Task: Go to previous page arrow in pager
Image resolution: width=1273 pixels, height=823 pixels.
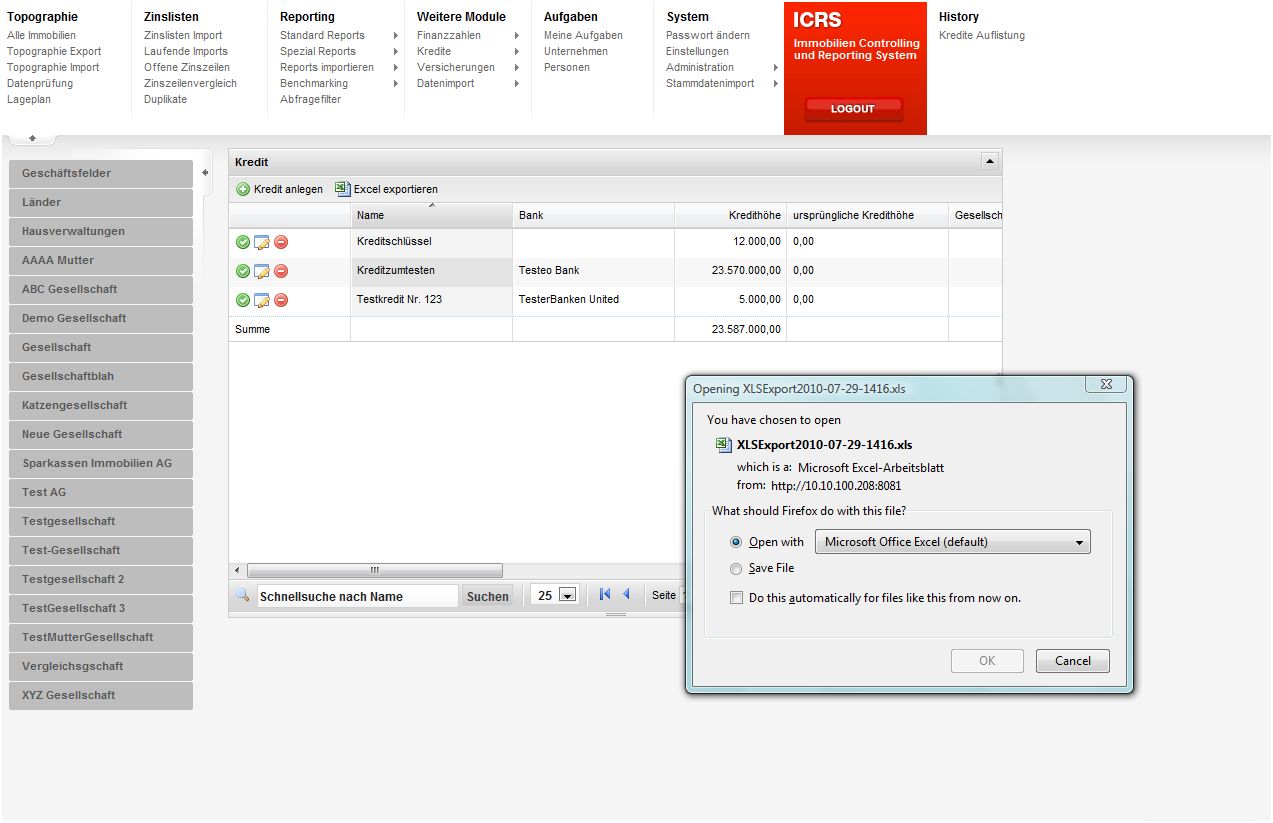Action: coord(627,594)
